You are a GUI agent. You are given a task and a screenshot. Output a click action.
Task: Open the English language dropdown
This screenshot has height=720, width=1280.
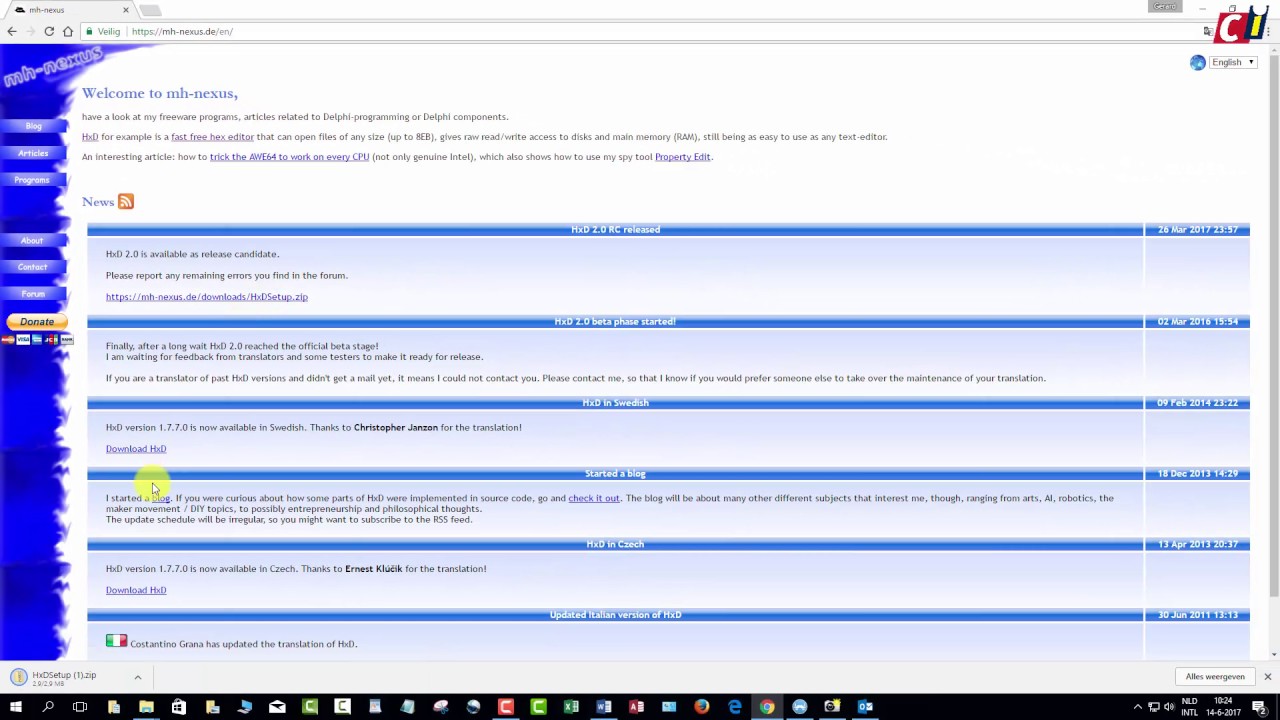[1233, 62]
